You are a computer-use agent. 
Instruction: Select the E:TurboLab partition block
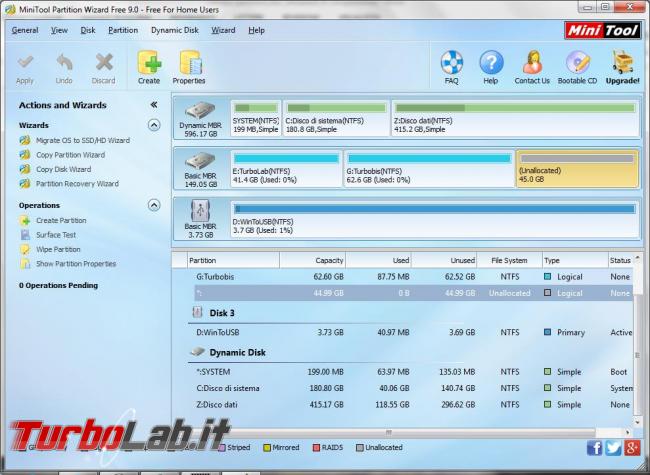(x=286, y=169)
